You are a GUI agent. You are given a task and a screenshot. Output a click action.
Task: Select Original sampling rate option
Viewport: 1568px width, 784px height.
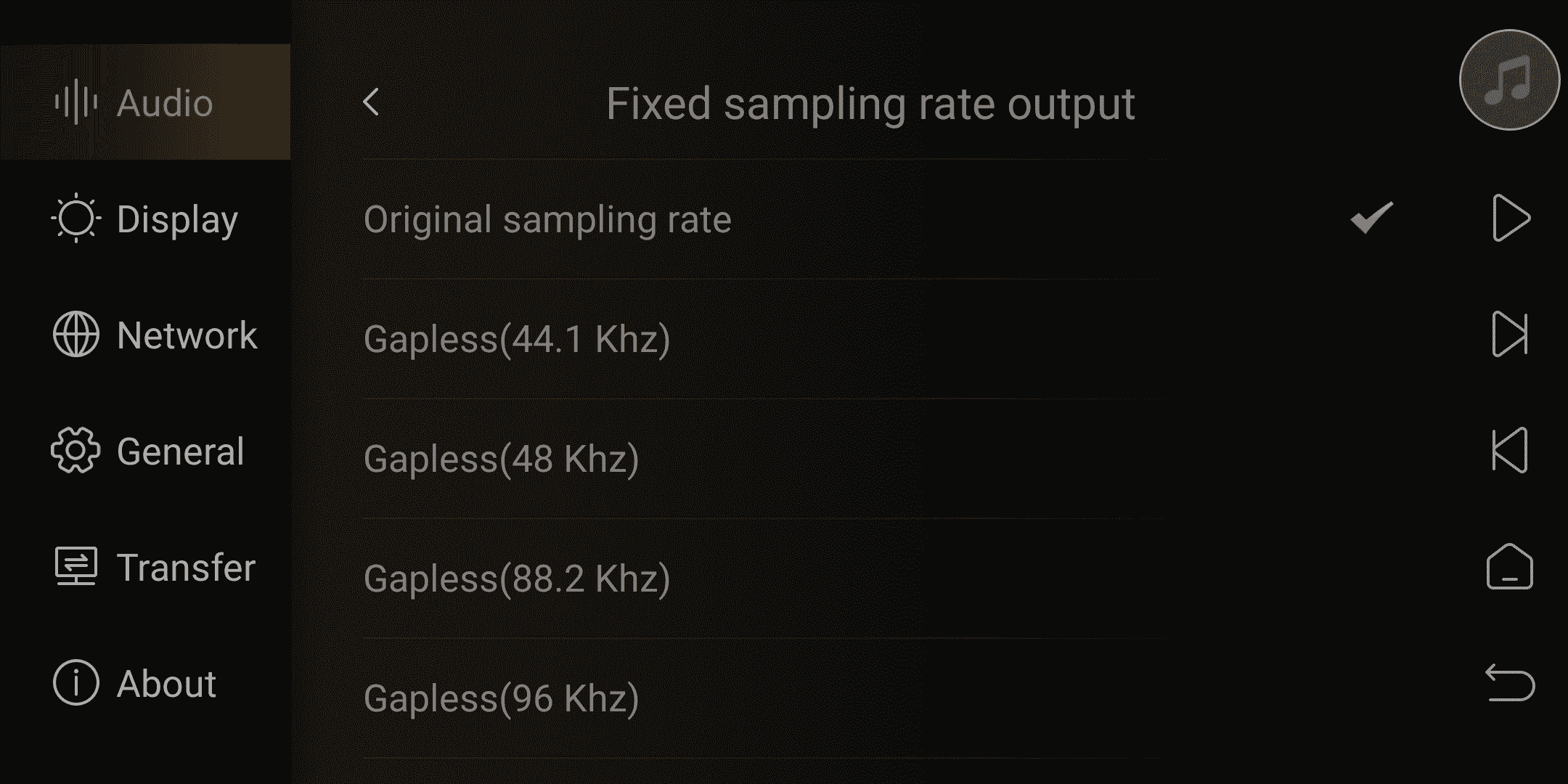click(764, 219)
